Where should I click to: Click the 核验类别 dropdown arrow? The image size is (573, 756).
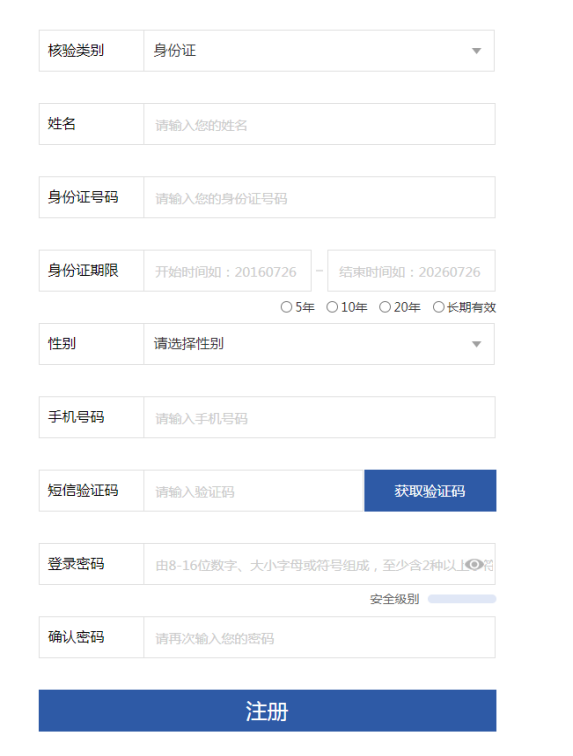[x=477, y=51]
